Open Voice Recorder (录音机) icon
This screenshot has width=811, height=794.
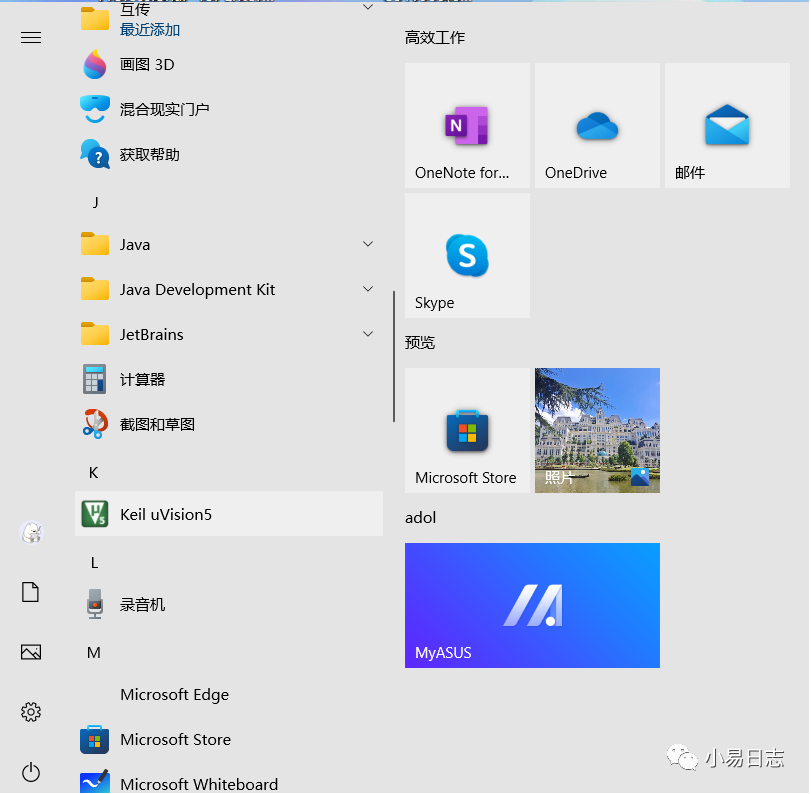point(95,604)
